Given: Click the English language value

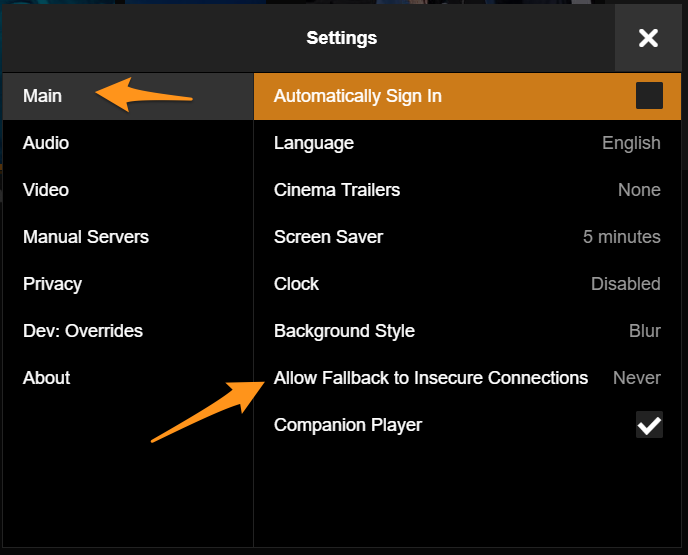Looking at the screenshot, I should pos(631,143).
